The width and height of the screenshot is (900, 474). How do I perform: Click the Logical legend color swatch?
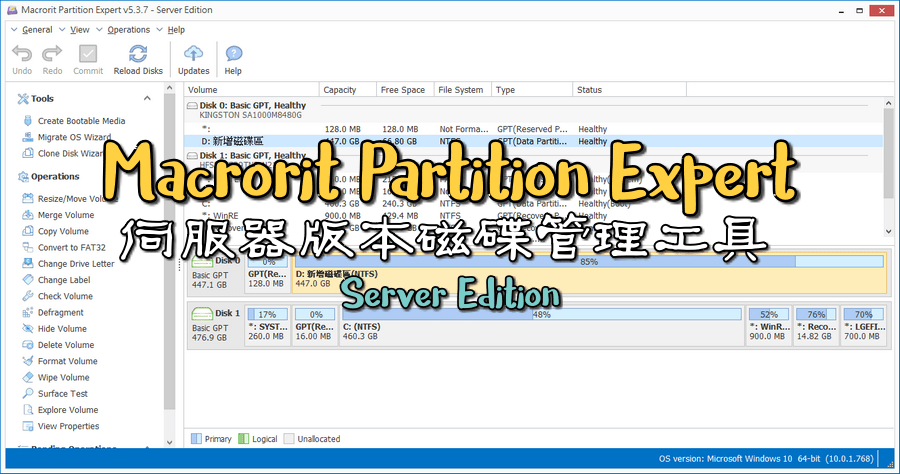(x=243, y=439)
